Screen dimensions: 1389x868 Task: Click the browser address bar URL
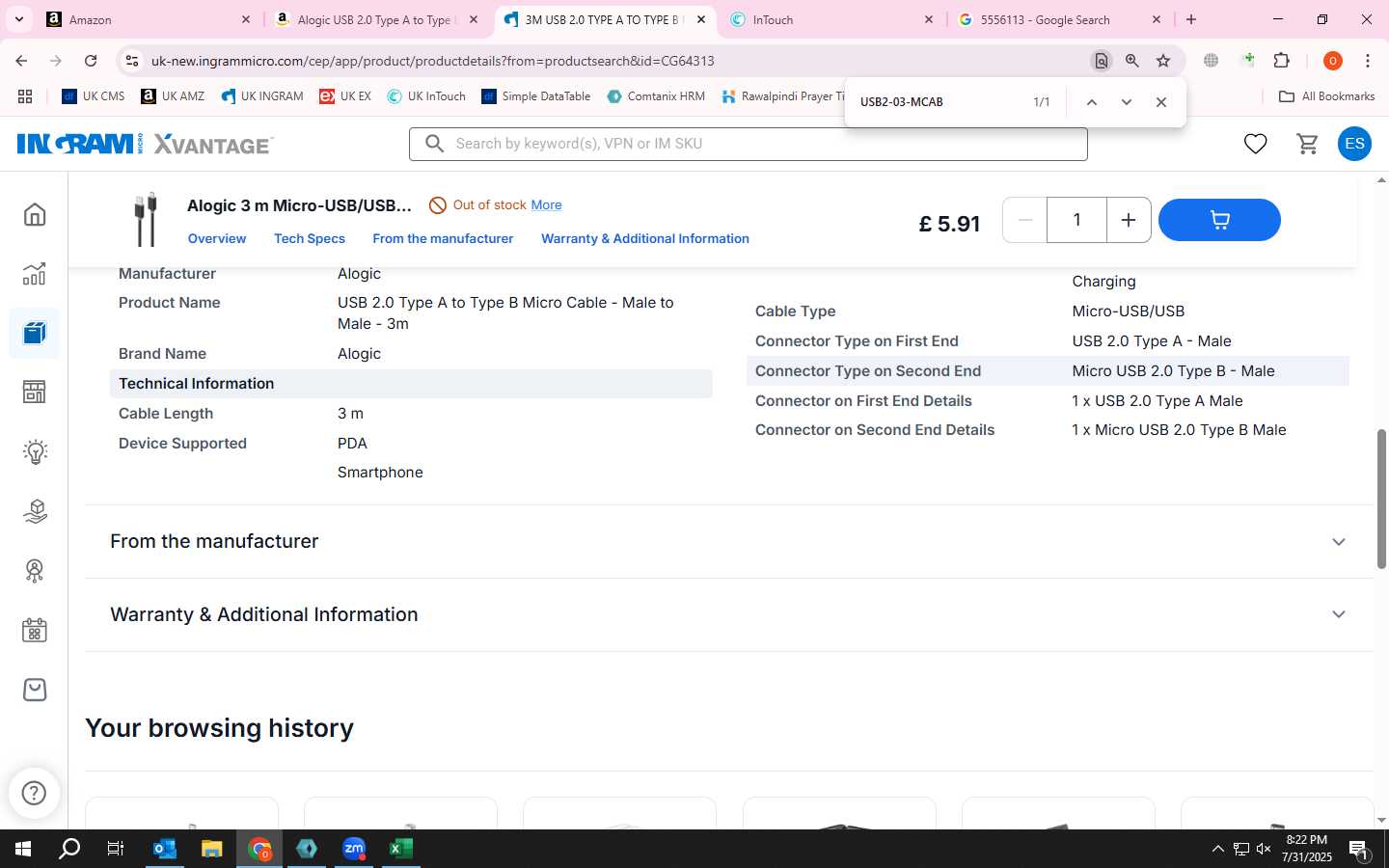(x=432, y=61)
